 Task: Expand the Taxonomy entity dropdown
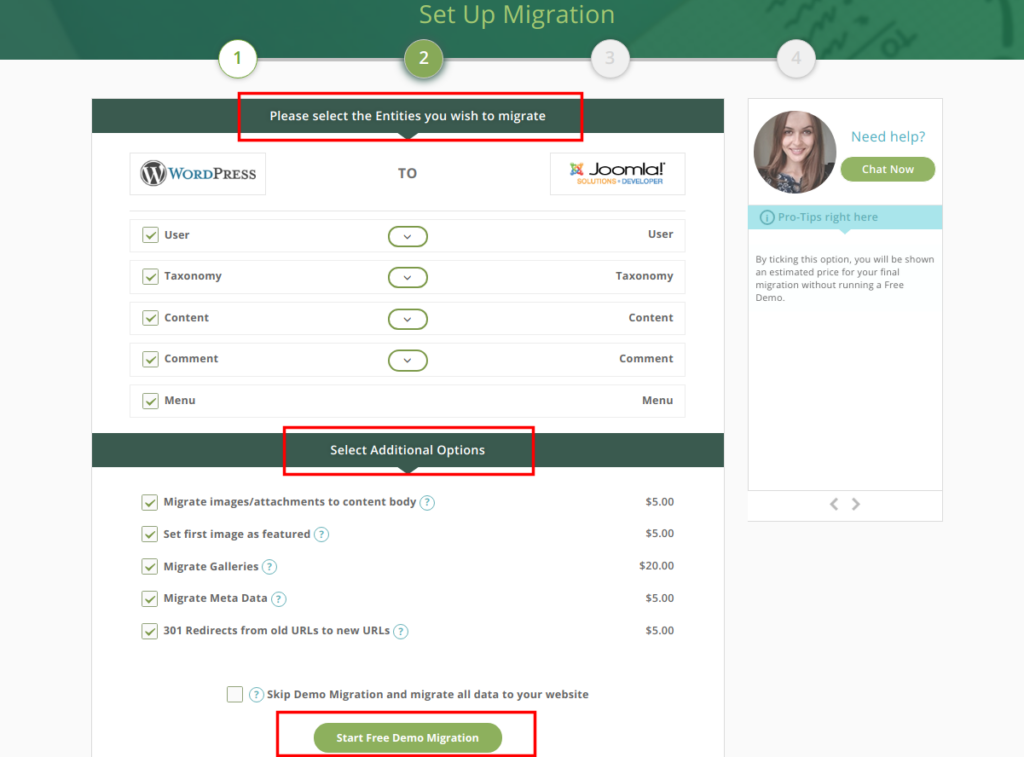pos(408,278)
